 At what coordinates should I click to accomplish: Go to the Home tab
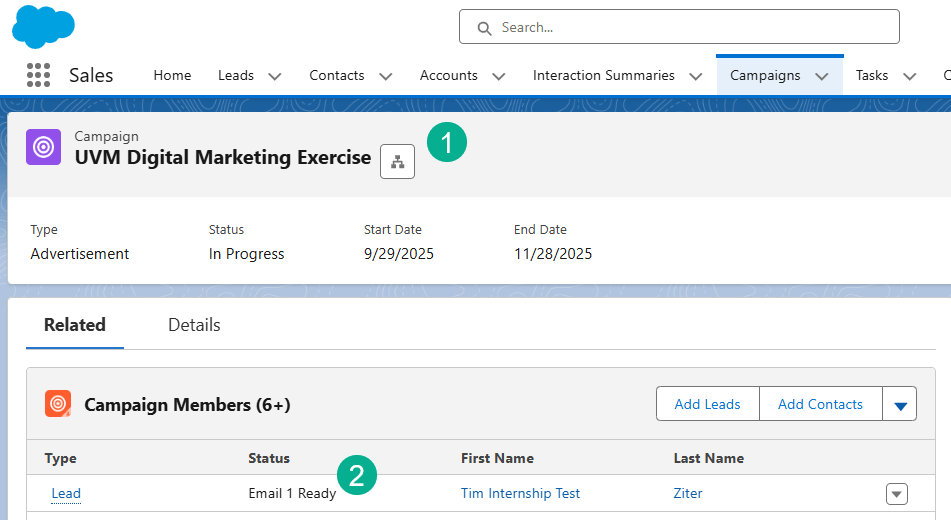coord(172,75)
